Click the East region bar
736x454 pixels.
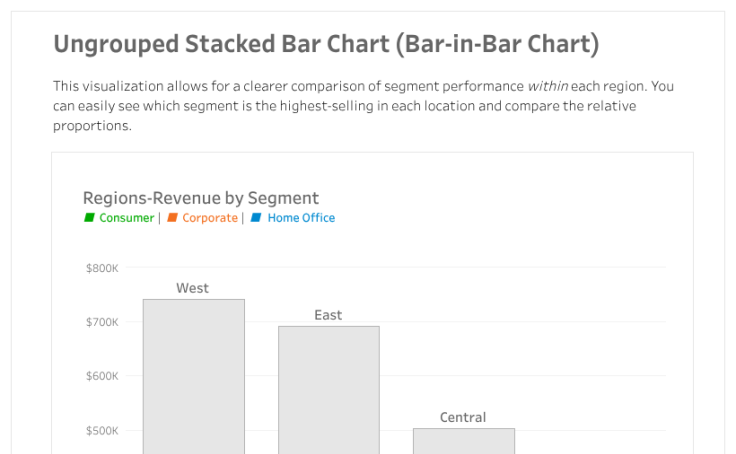click(328, 389)
